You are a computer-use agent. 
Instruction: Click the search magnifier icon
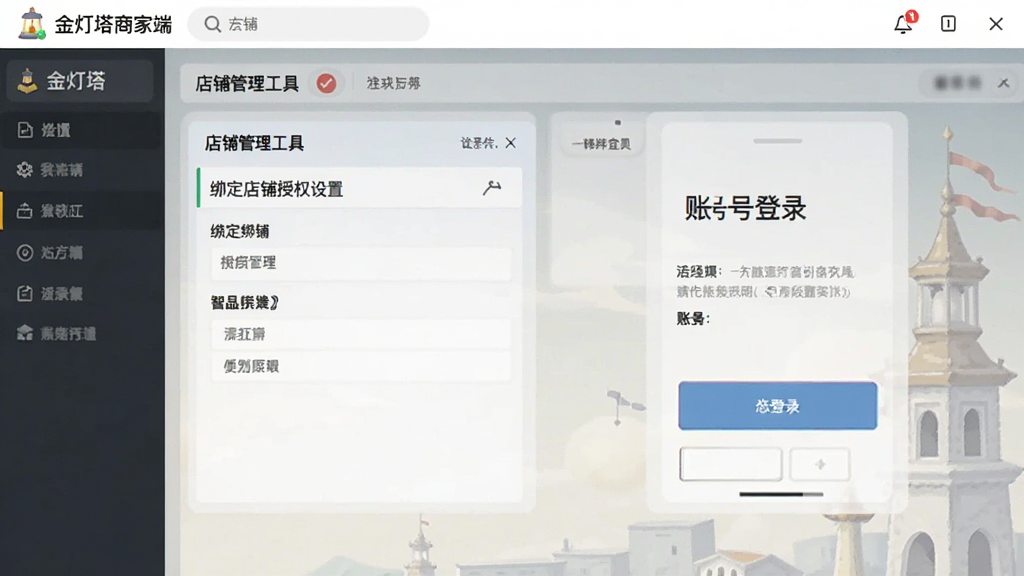coord(212,24)
